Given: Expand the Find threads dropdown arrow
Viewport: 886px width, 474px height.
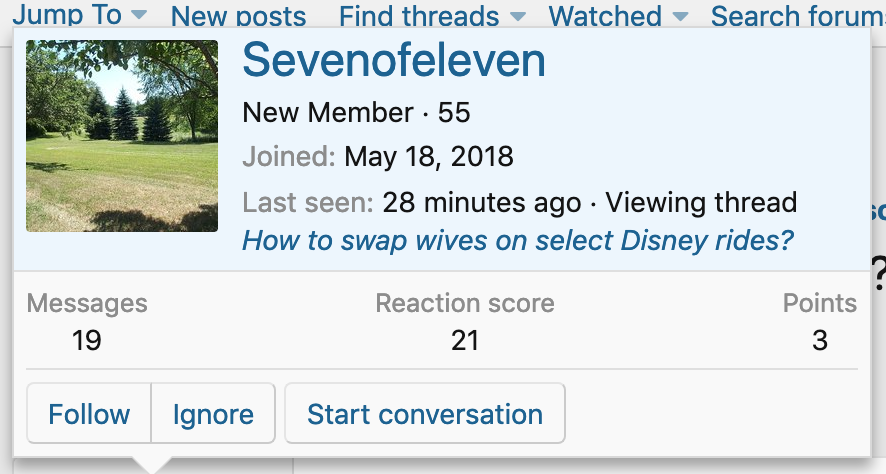Looking at the screenshot, I should point(517,16).
